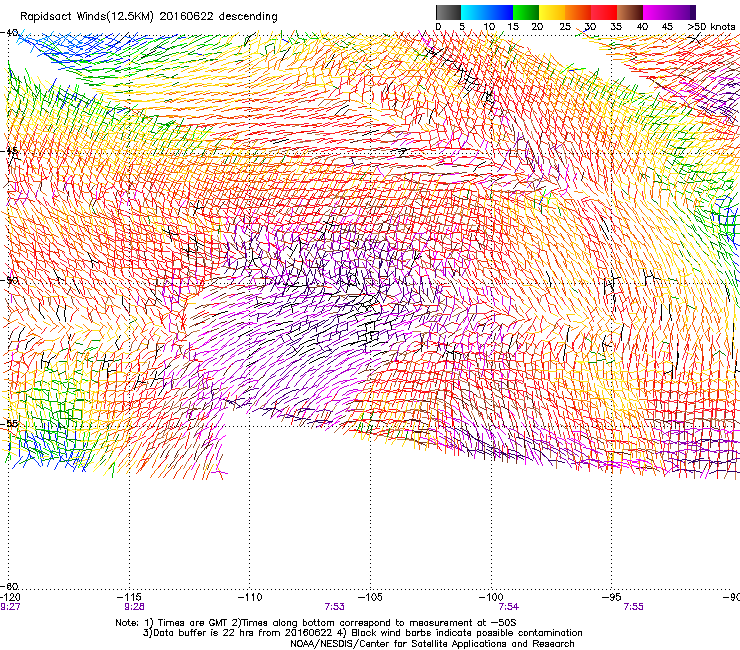The width and height of the screenshot is (740, 650).
Task: Click the '7:55' pass time label
Action: [633, 607]
